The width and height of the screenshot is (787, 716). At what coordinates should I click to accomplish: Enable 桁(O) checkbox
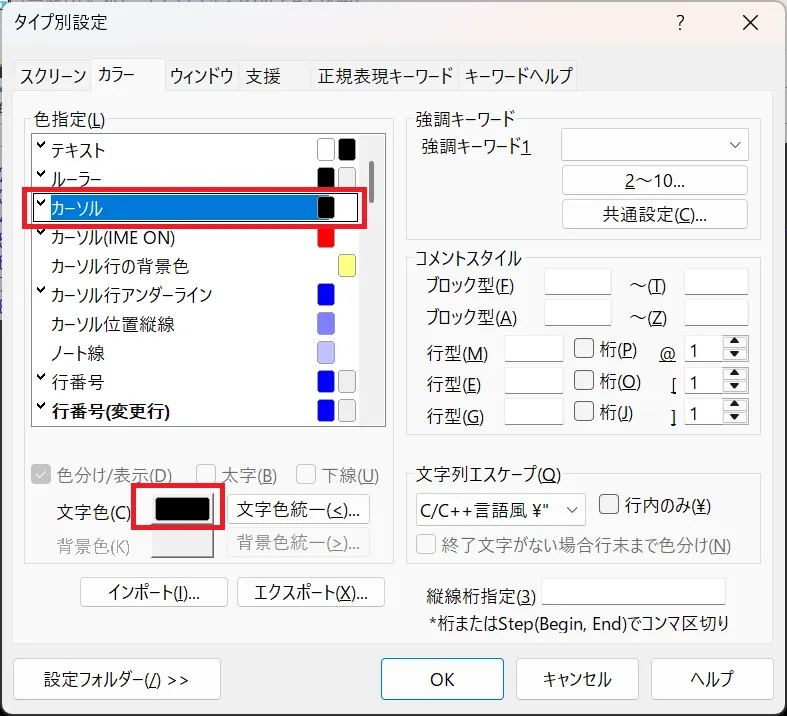click(584, 380)
